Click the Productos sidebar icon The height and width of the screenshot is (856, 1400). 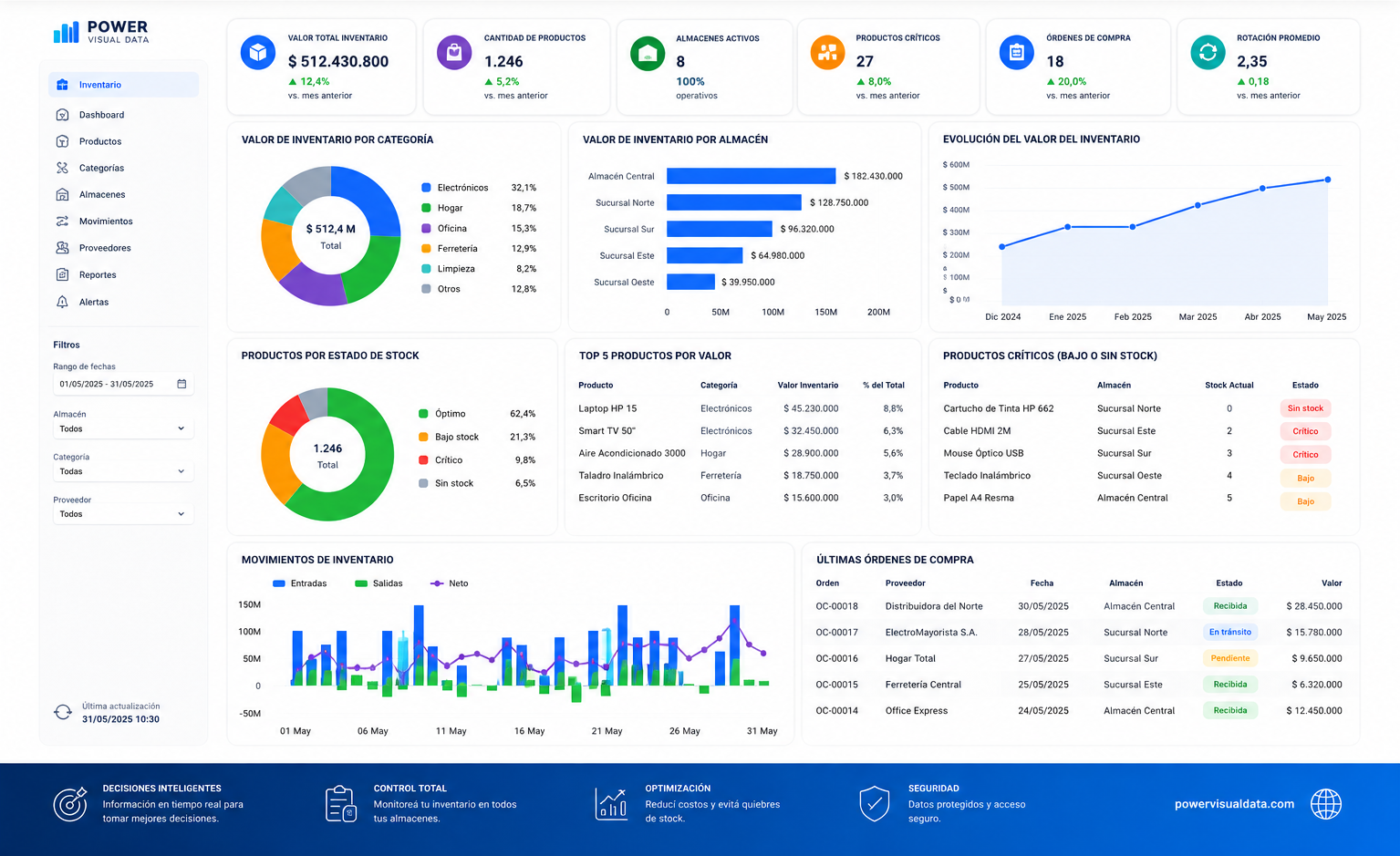[x=62, y=141]
